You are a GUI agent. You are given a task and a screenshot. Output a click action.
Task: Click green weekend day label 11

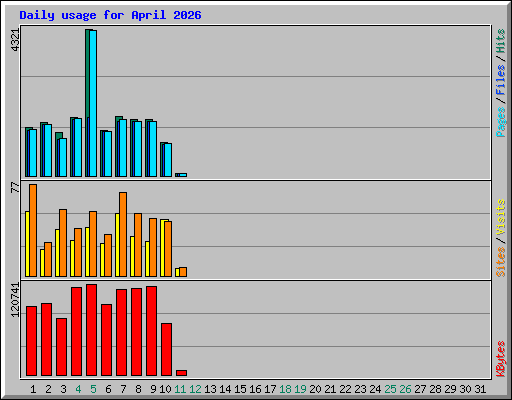180,389
